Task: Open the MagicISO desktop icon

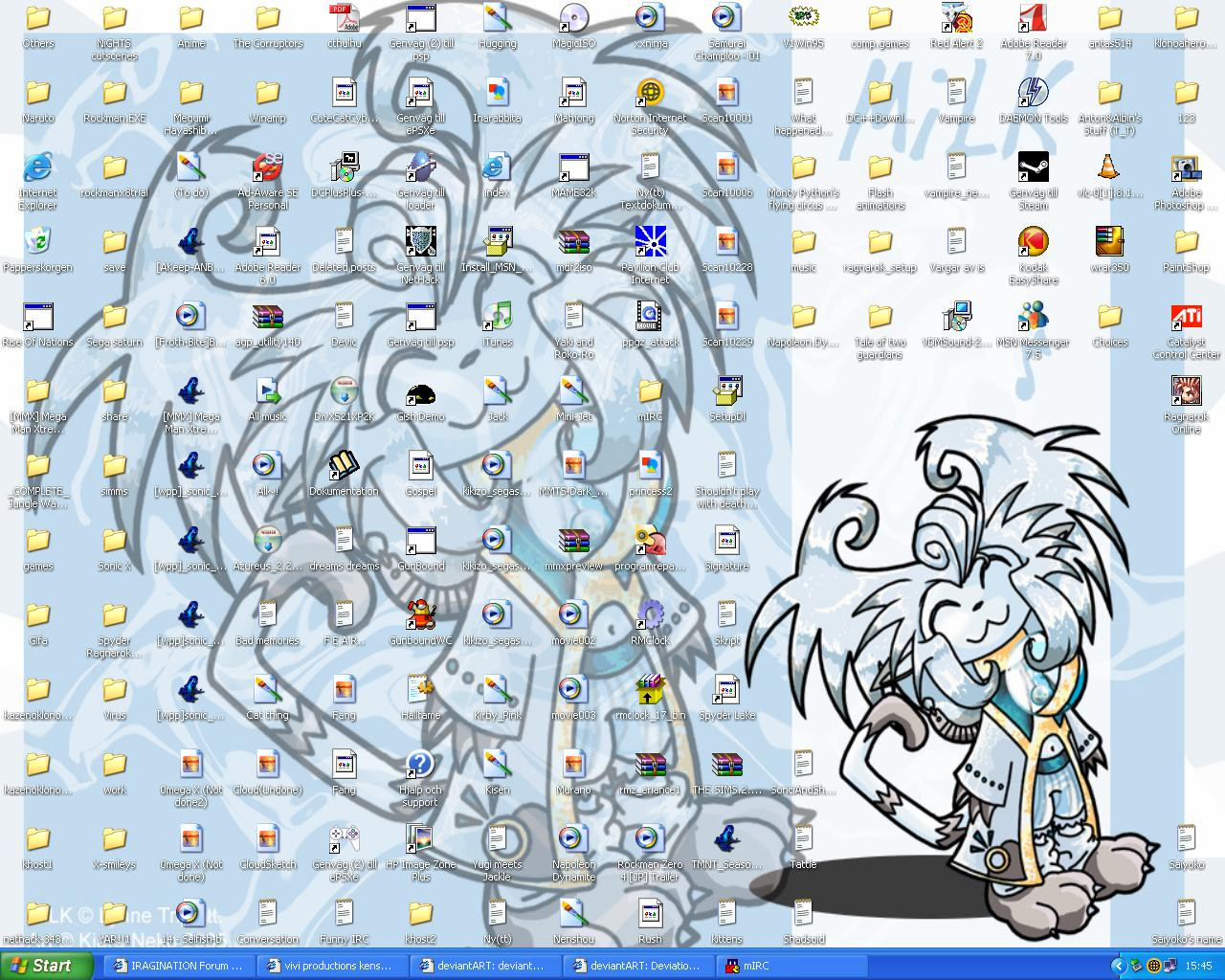Action: [x=573, y=18]
